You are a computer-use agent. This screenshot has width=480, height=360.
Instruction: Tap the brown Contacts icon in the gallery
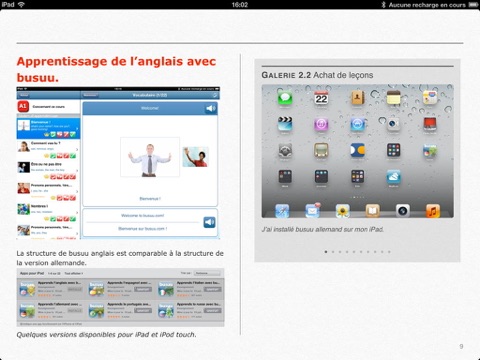point(357,98)
